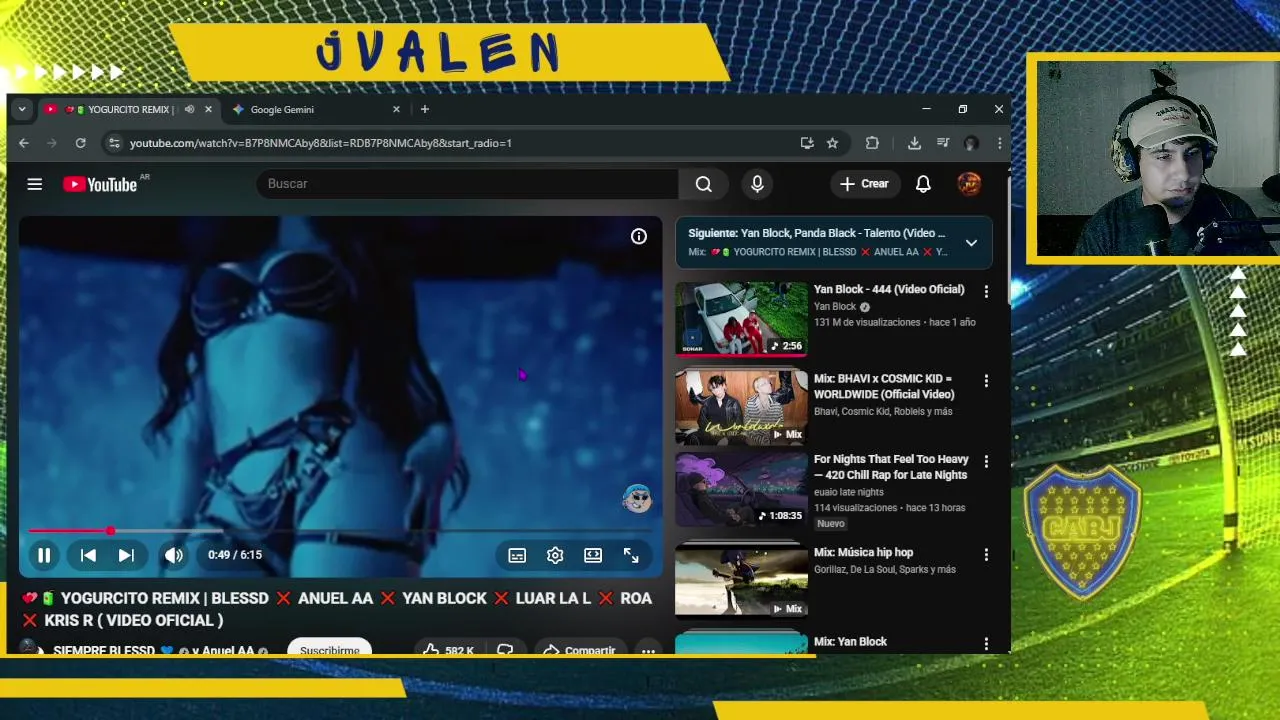Screen dimensions: 1280x720
Task: Click the 'euaio late nights' channel name
Action: [x=849, y=492]
